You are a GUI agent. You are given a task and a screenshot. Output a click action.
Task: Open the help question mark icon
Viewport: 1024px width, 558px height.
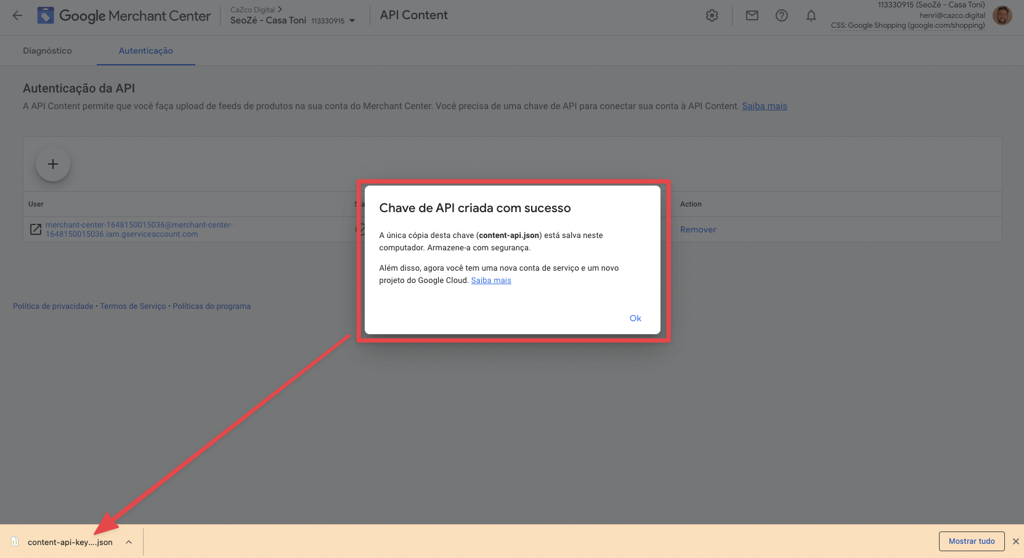click(x=782, y=16)
